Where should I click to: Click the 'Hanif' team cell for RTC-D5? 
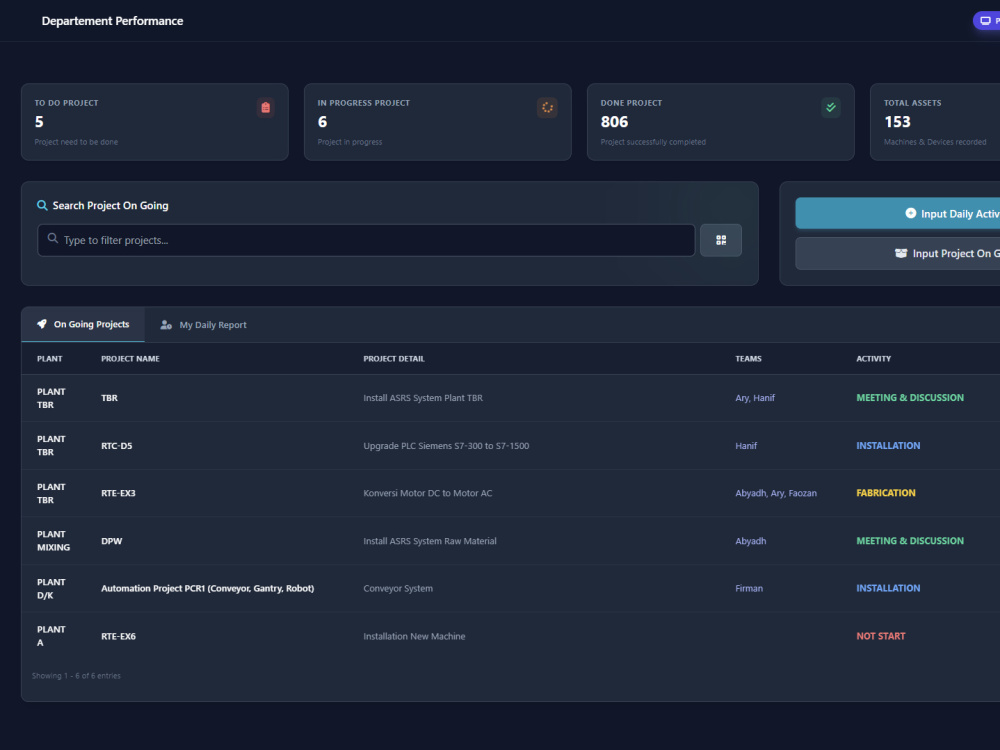coord(746,446)
